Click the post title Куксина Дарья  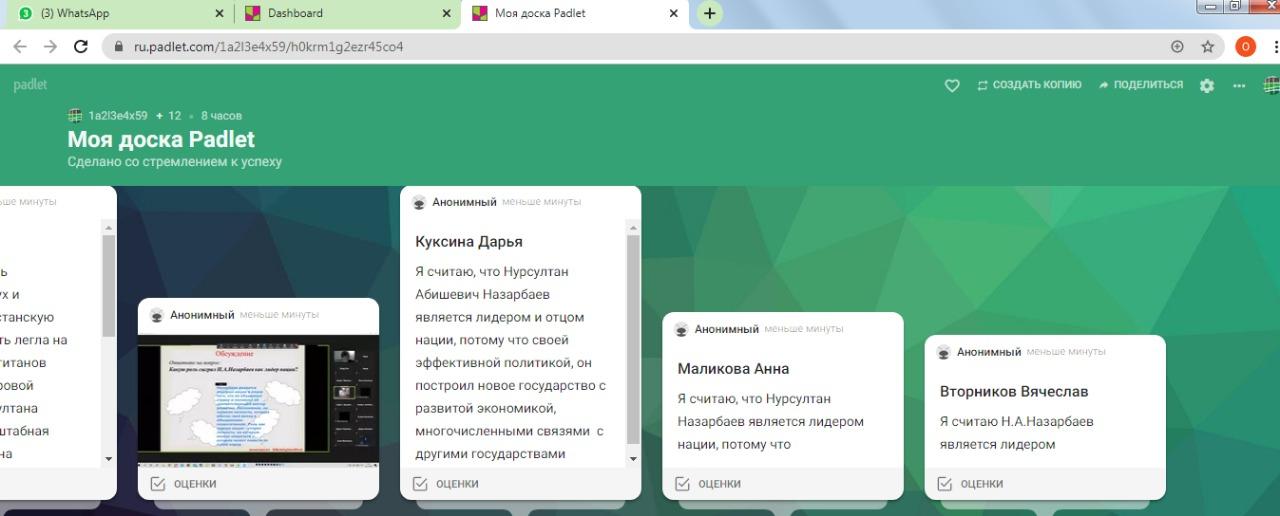point(469,241)
